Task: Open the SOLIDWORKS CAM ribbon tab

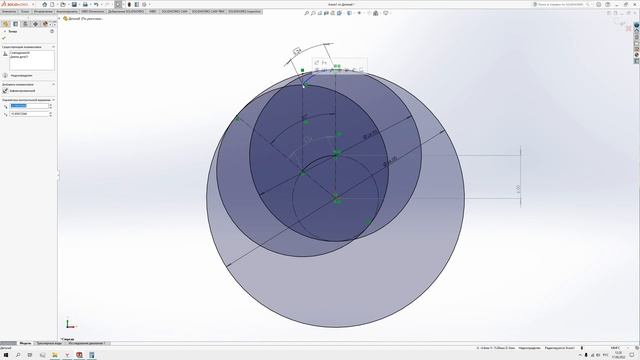Action: pyautogui.click(x=174, y=11)
